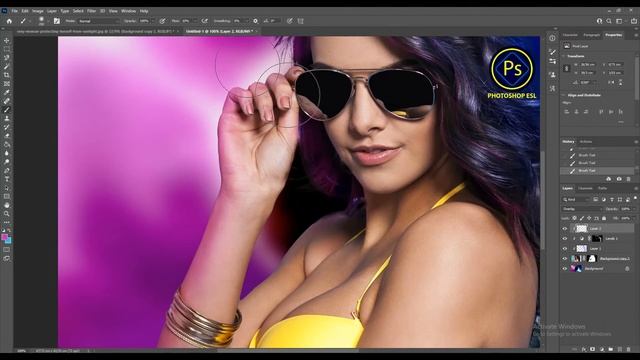Select the Zoom tool
640x360 pixels.
tap(7, 213)
